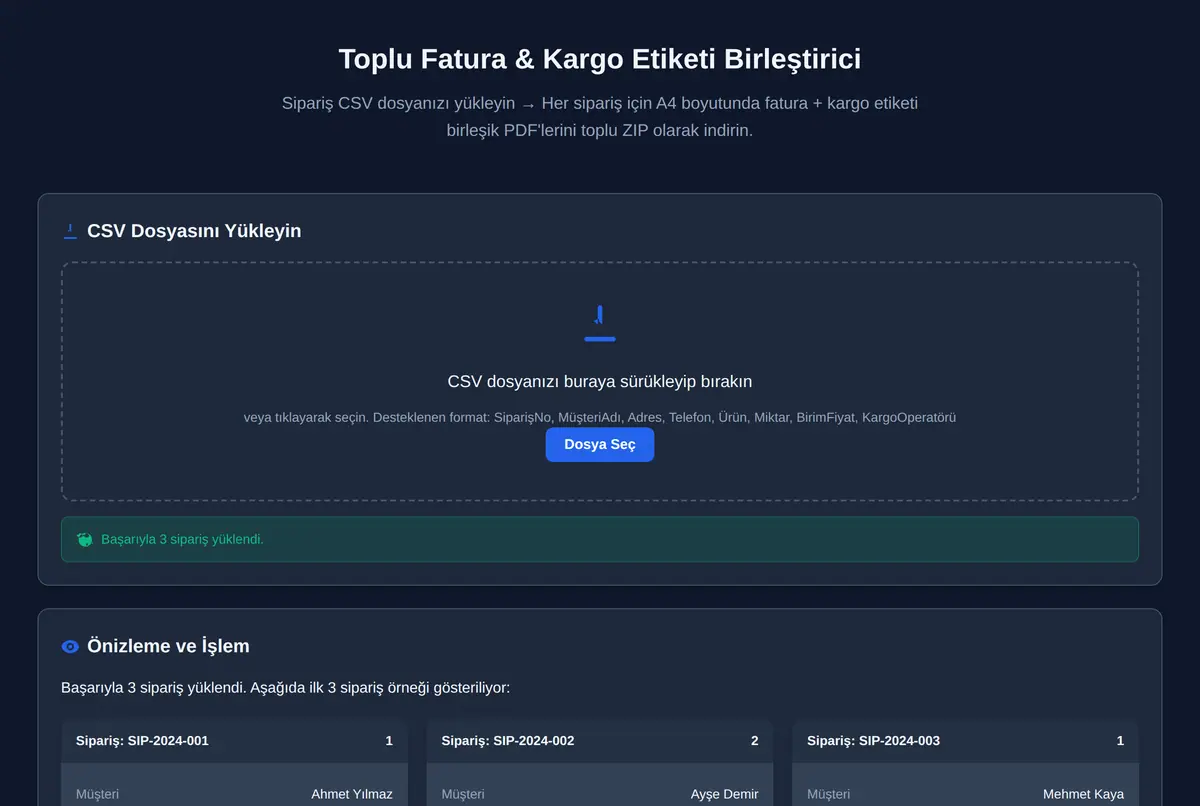Click the item count 1 on SIP-2024-001

[389, 741]
